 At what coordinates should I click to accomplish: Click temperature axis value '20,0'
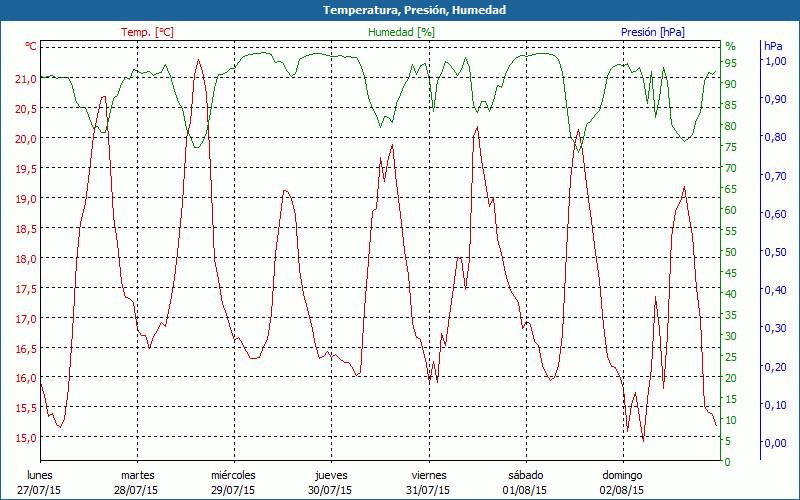(26, 139)
